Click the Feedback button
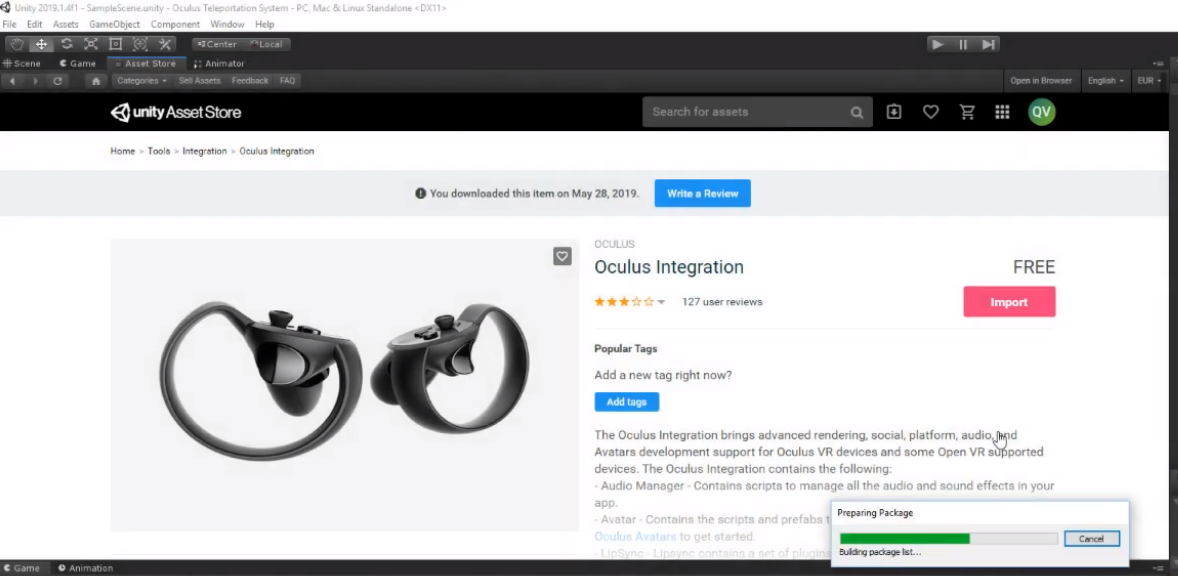This screenshot has width=1178, height=576. (x=249, y=80)
